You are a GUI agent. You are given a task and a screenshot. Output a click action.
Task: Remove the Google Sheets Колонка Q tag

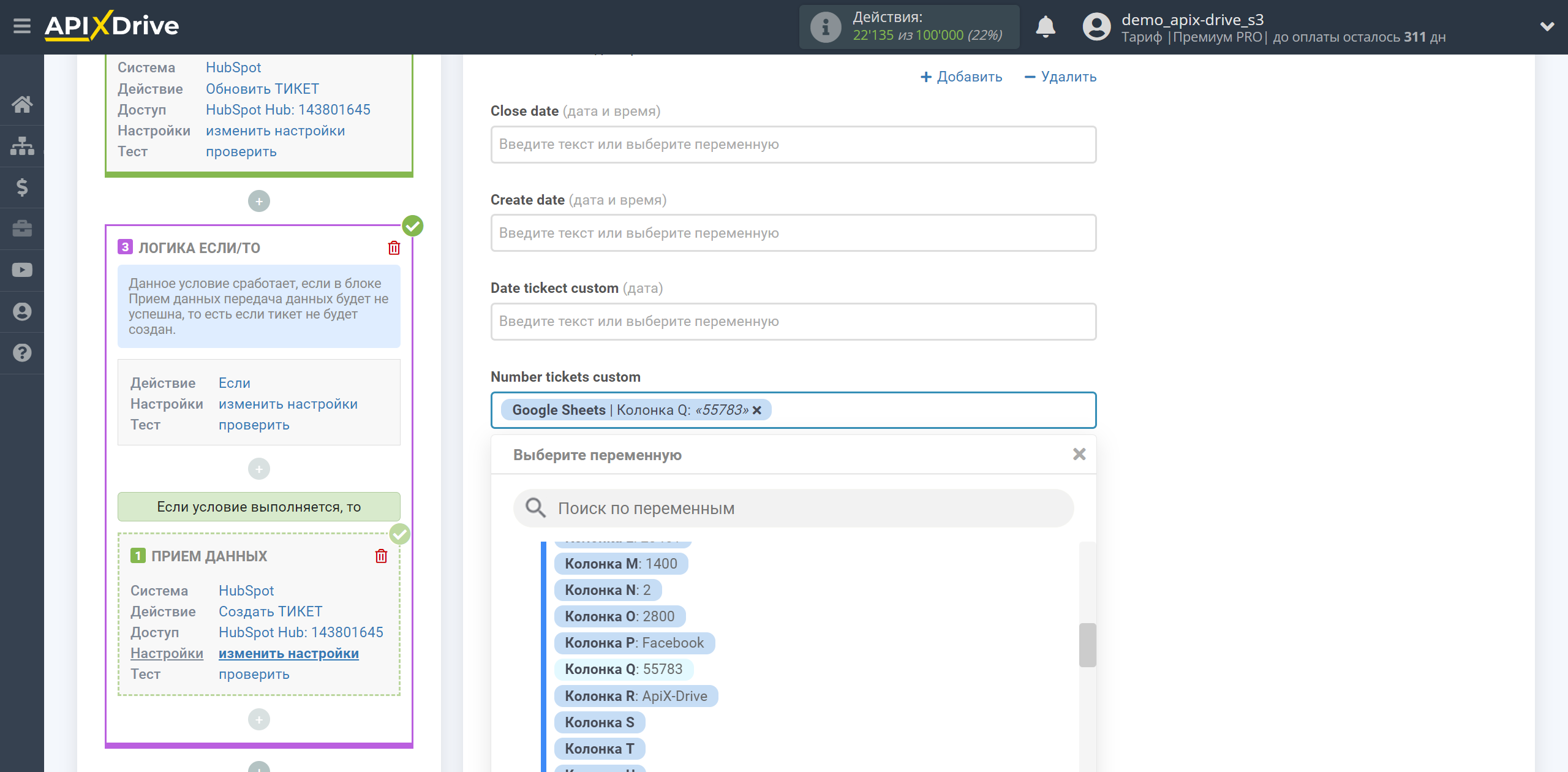tap(757, 410)
